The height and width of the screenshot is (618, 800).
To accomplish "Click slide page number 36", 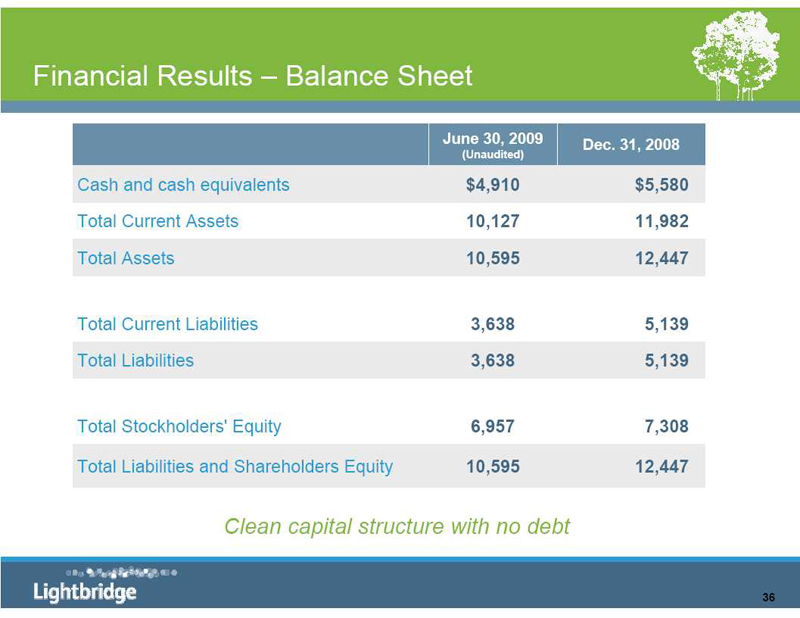I will (x=768, y=597).
